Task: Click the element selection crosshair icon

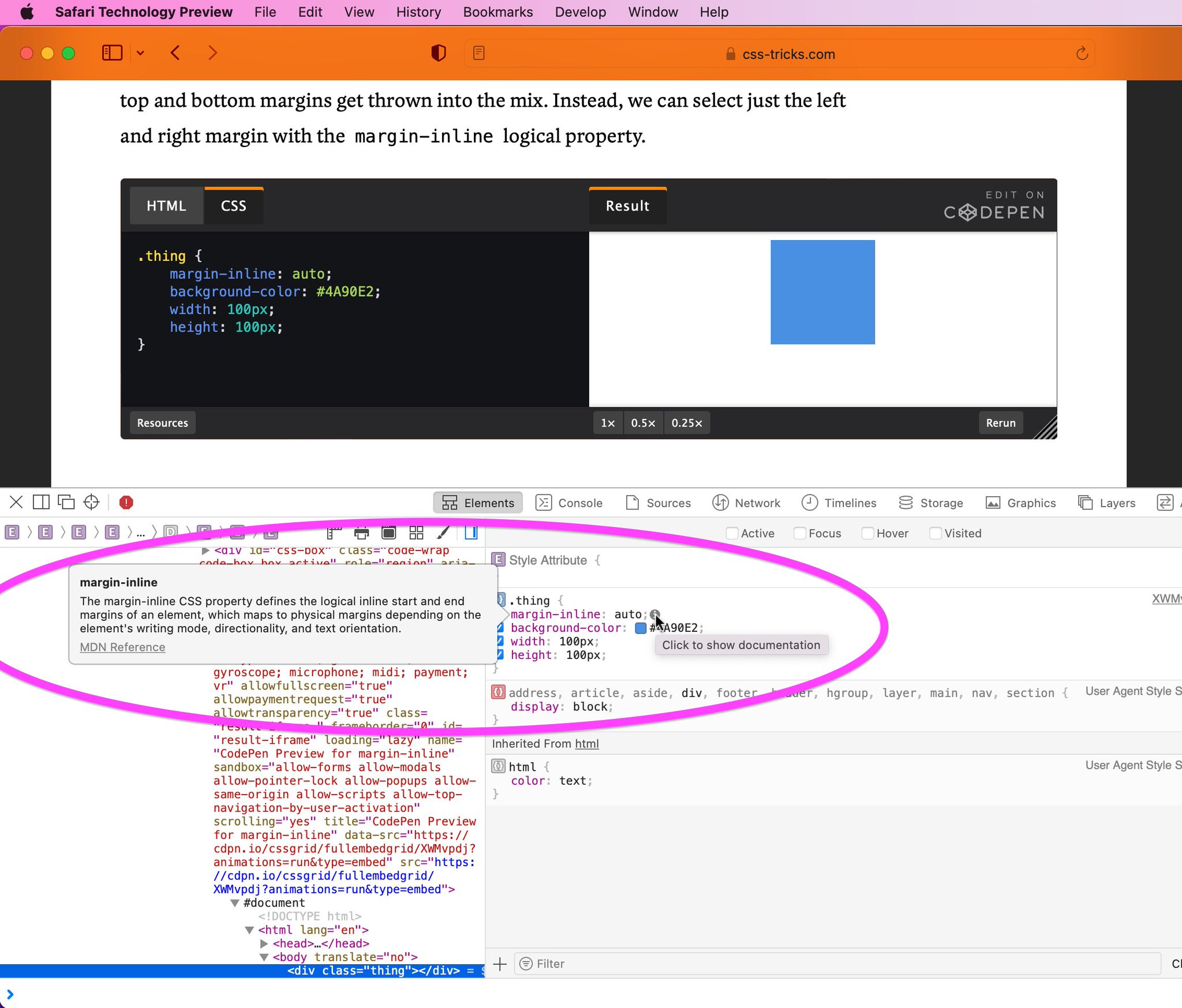Action: pos(91,503)
